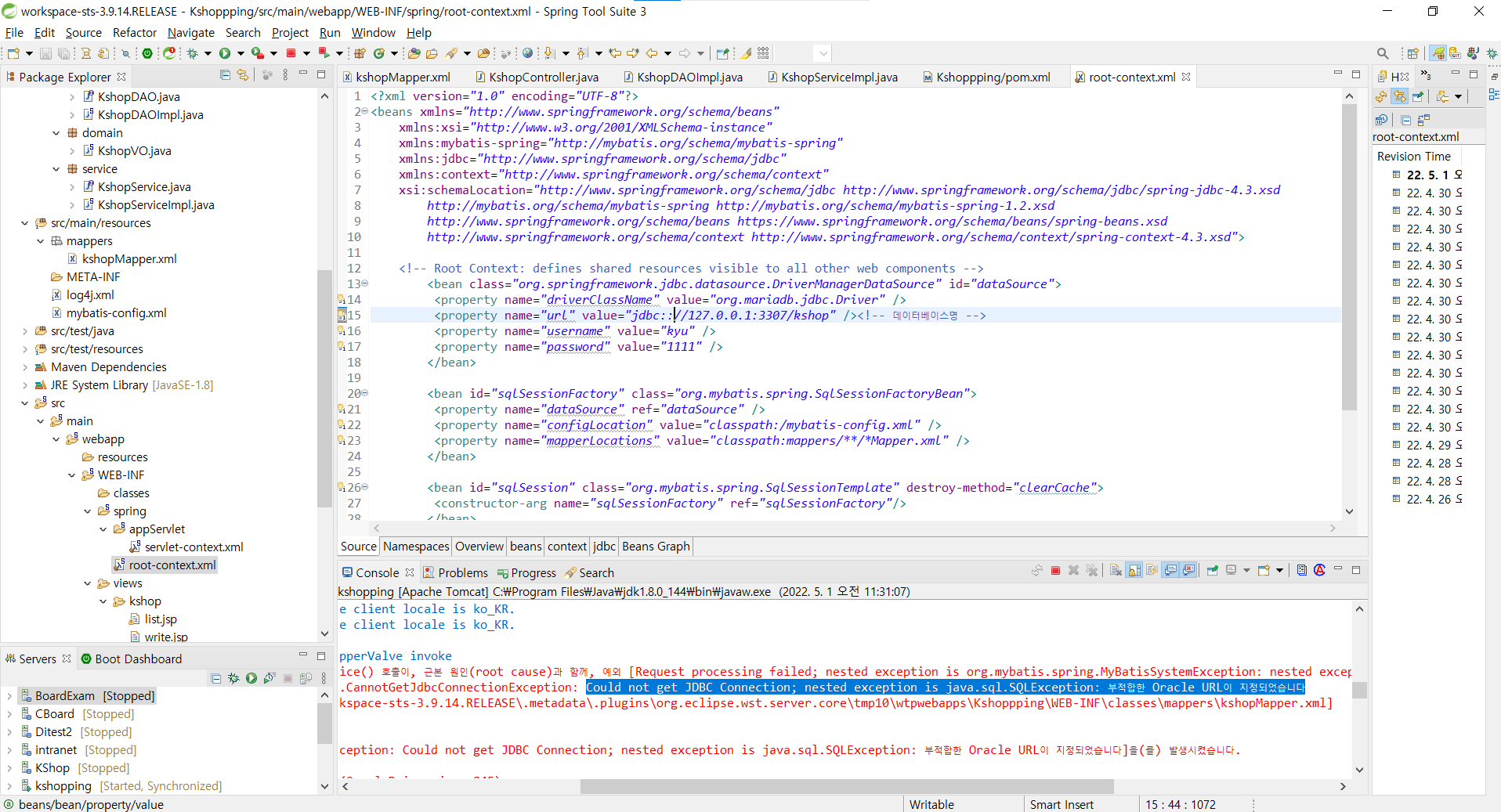Click the Console horizontal scrollbar
The width and height of the screenshot is (1501, 812).
847,786
